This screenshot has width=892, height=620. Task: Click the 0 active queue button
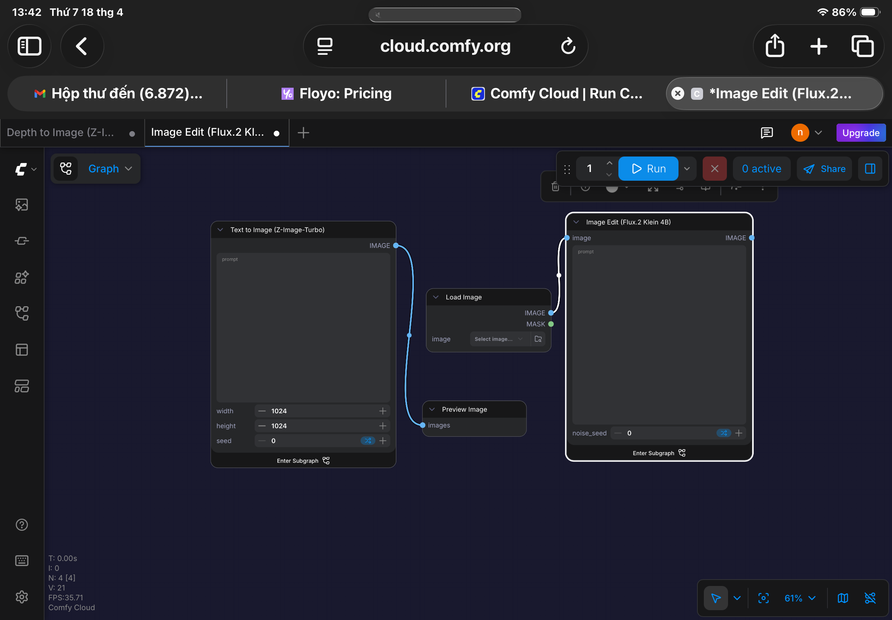[x=761, y=168]
